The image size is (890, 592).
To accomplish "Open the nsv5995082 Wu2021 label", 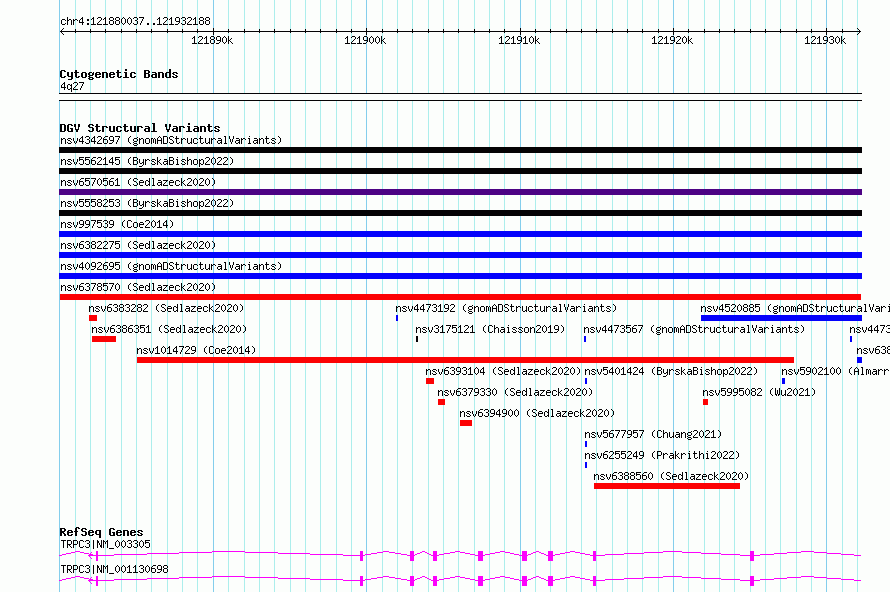I will (759, 392).
